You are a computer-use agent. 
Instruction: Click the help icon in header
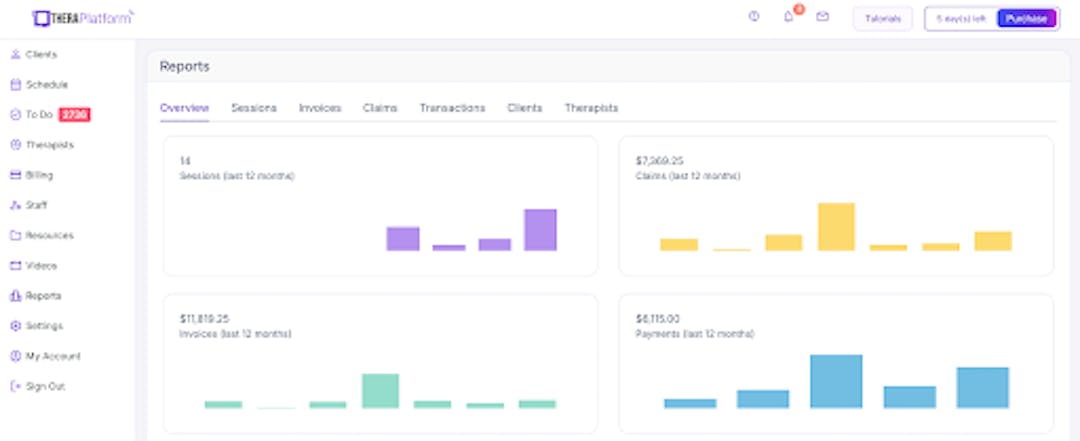point(754,17)
